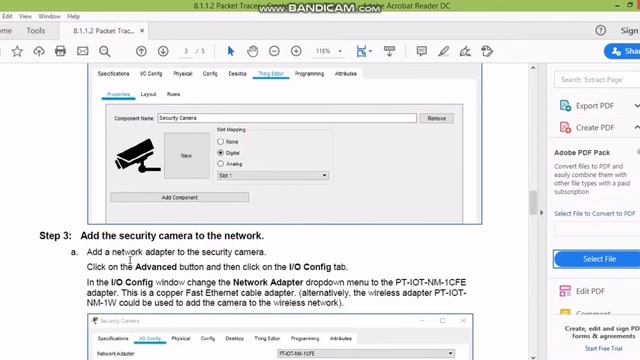Switch to the Tools tab

(36, 31)
